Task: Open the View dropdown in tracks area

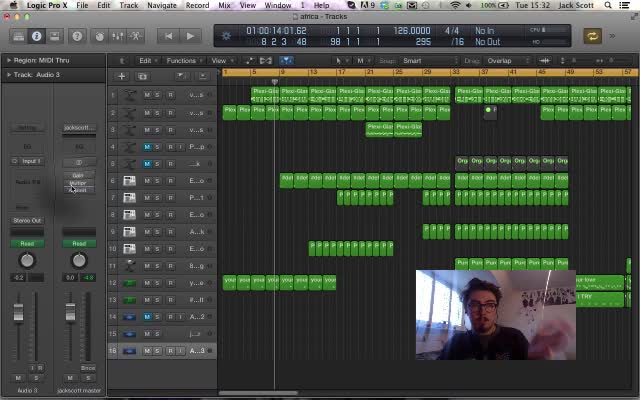Action: click(x=222, y=60)
